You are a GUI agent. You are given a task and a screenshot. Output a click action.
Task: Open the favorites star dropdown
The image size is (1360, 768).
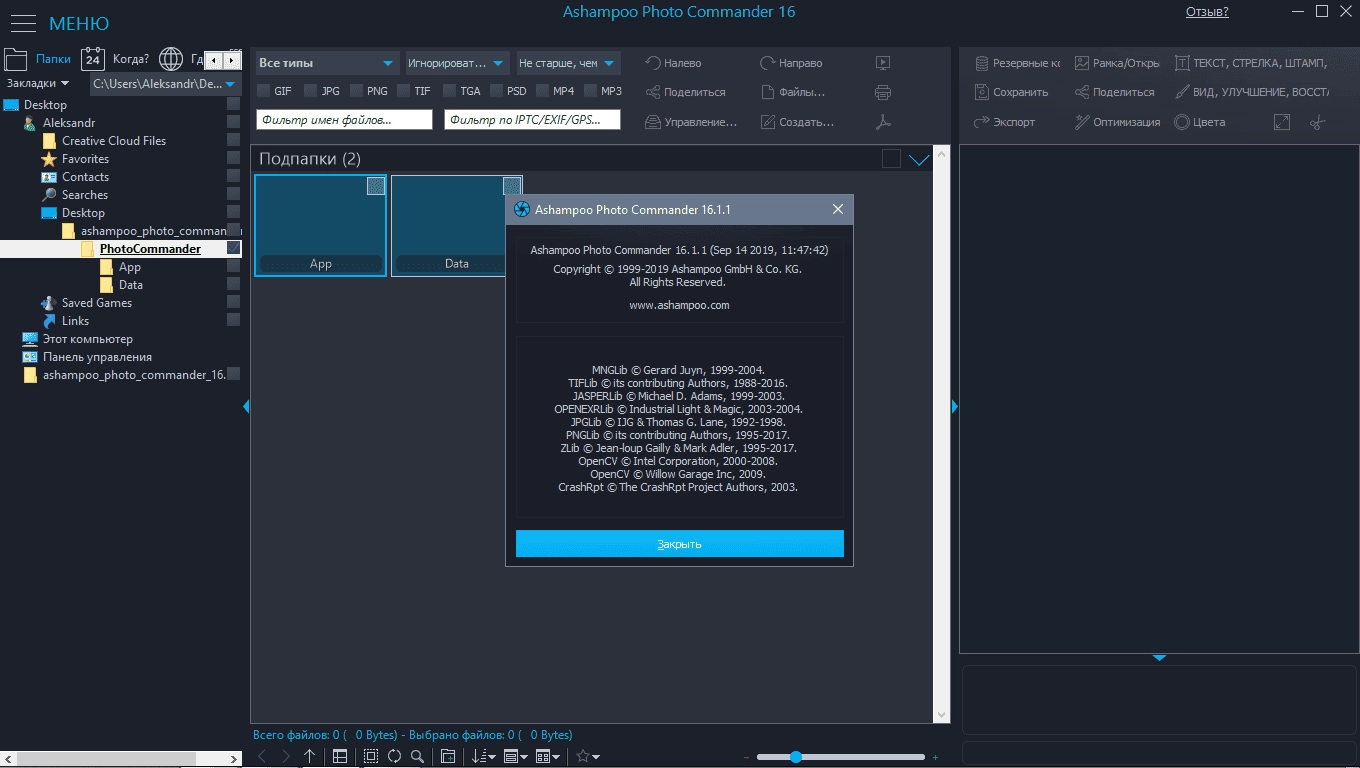(x=588, y=757)
